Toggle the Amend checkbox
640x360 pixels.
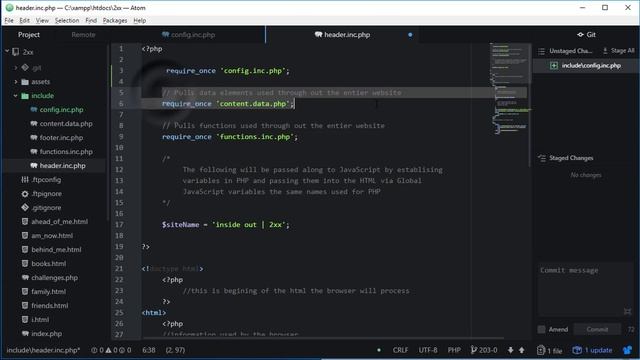coord(542,329)
